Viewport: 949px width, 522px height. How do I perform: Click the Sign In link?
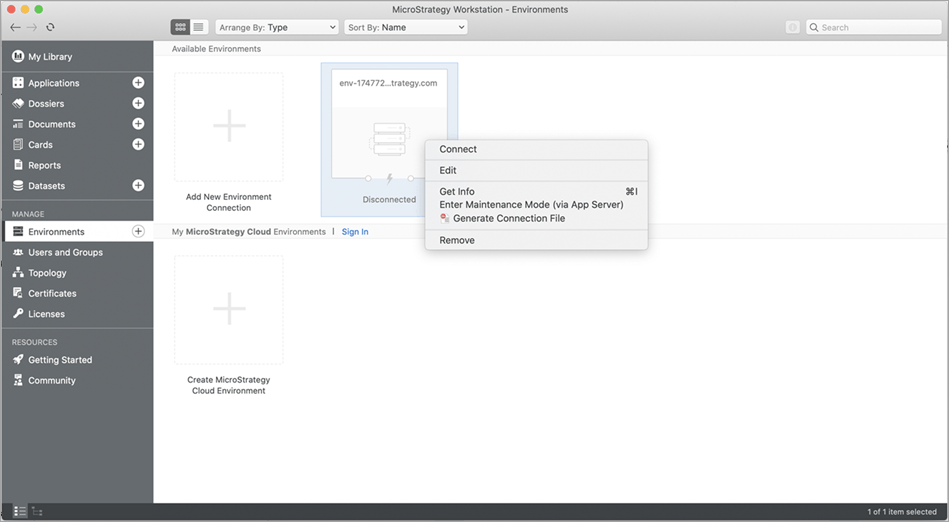[x=355, y=232]
